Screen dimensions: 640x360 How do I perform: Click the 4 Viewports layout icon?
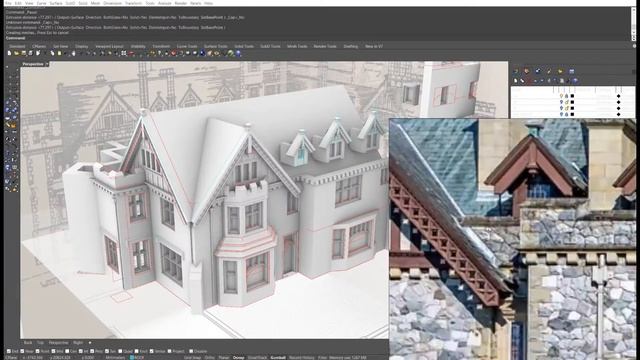point(123,53)
